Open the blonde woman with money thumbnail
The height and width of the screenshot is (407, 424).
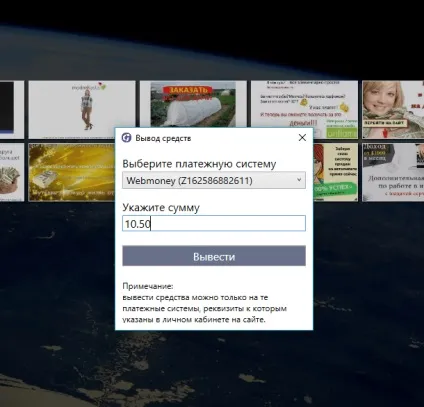click(x=393, y=110)
